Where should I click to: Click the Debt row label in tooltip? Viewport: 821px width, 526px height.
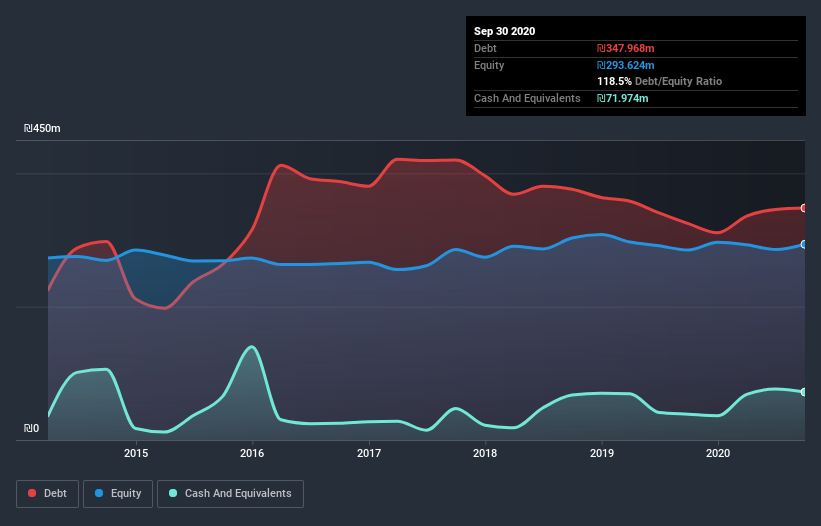[485, 49]
